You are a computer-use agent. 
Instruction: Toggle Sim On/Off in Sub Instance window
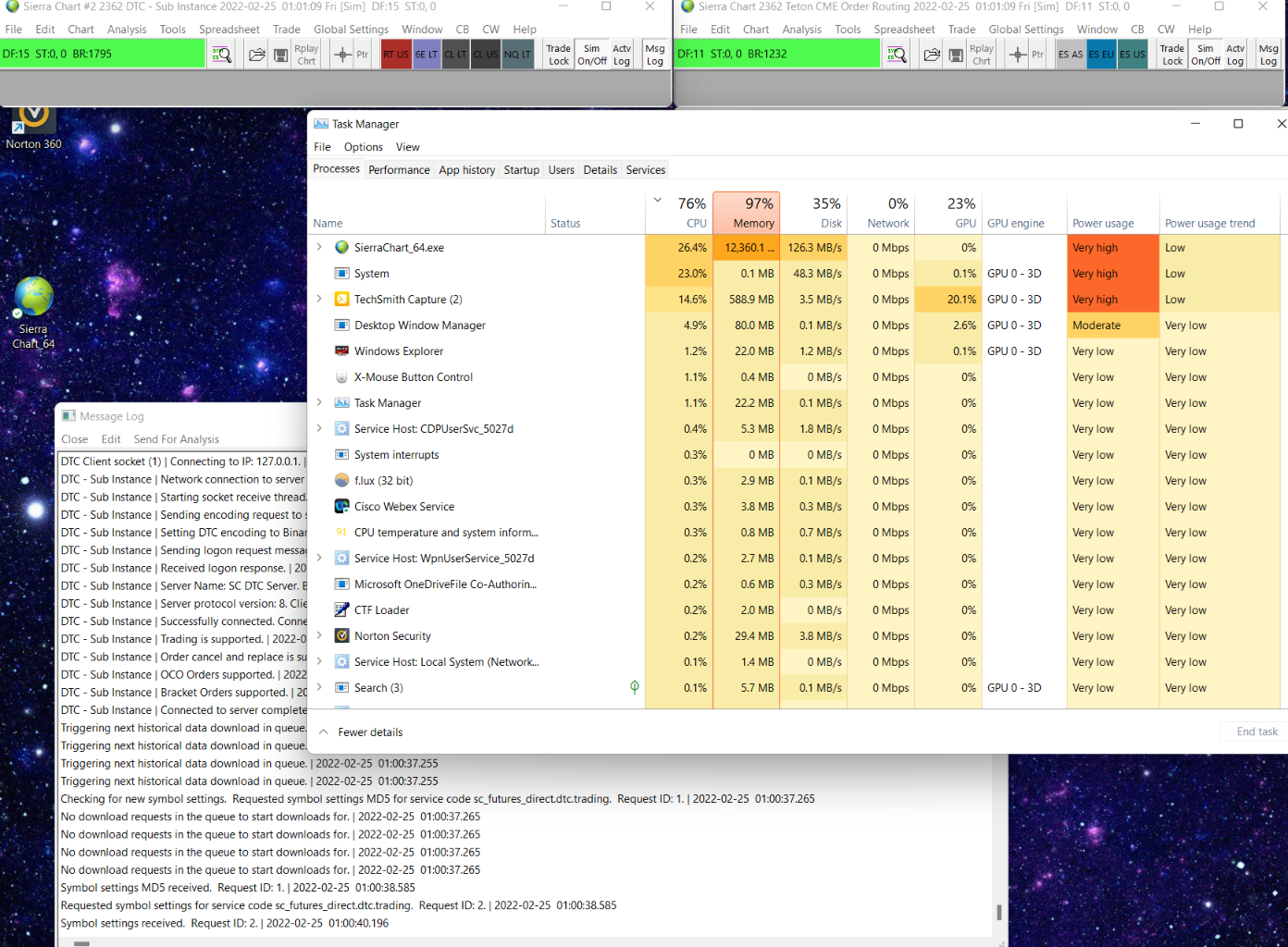point(592,55)
